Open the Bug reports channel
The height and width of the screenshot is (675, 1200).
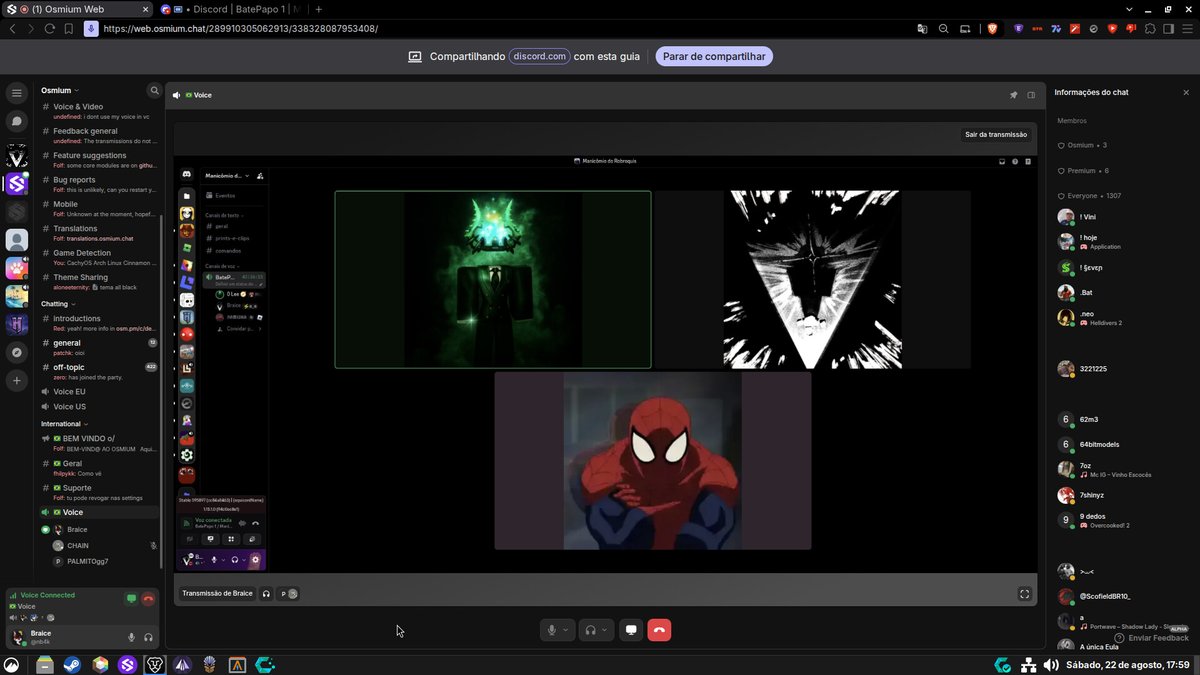pos(99,184)
